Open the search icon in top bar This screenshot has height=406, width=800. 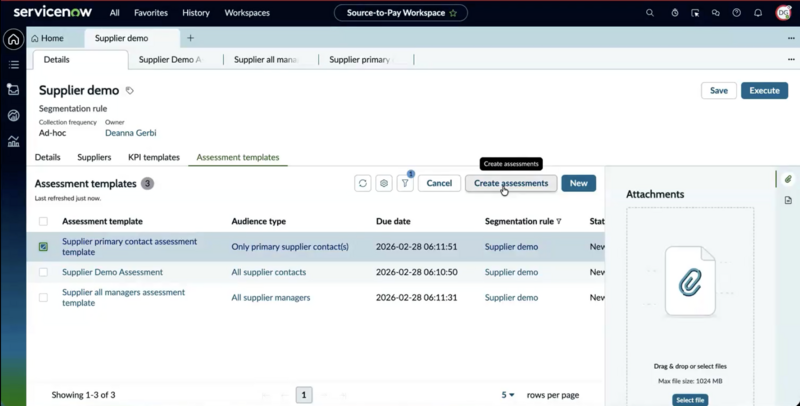[649, 13]
